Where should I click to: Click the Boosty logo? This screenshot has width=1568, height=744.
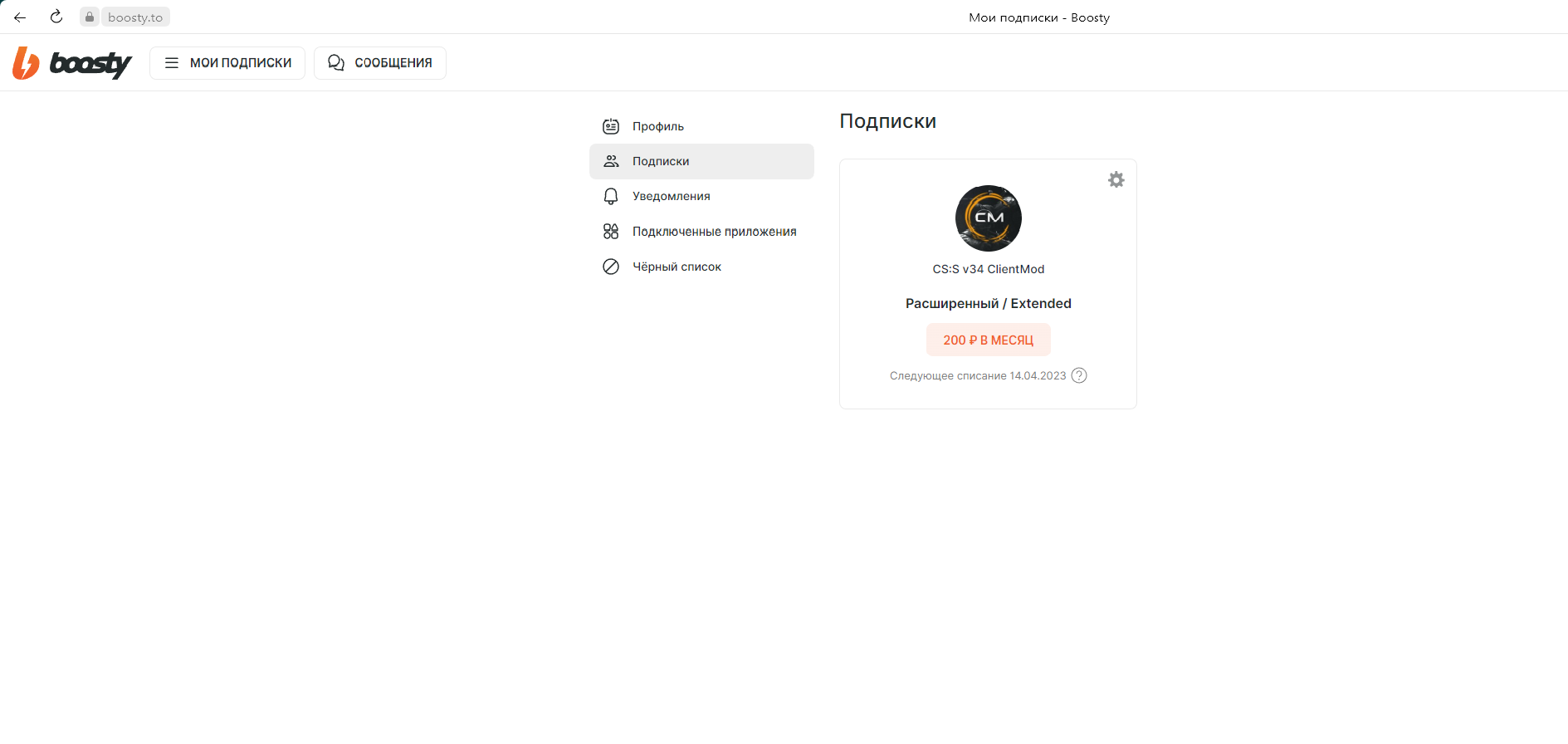[x=72, y=63]
